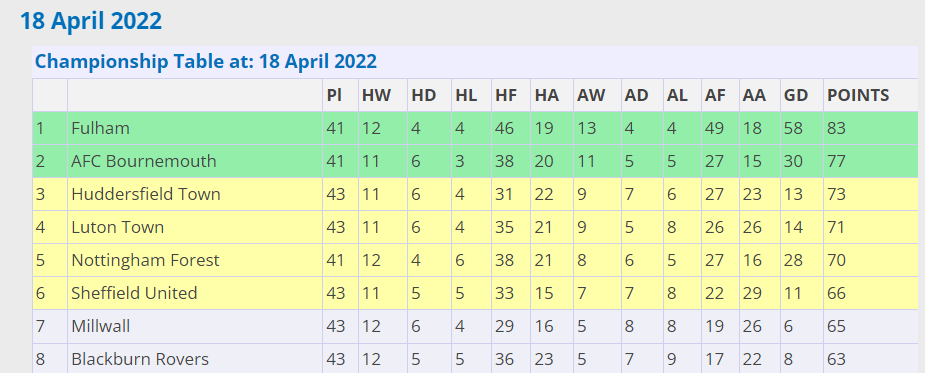Click the Pl column header

tap(334, 95)
